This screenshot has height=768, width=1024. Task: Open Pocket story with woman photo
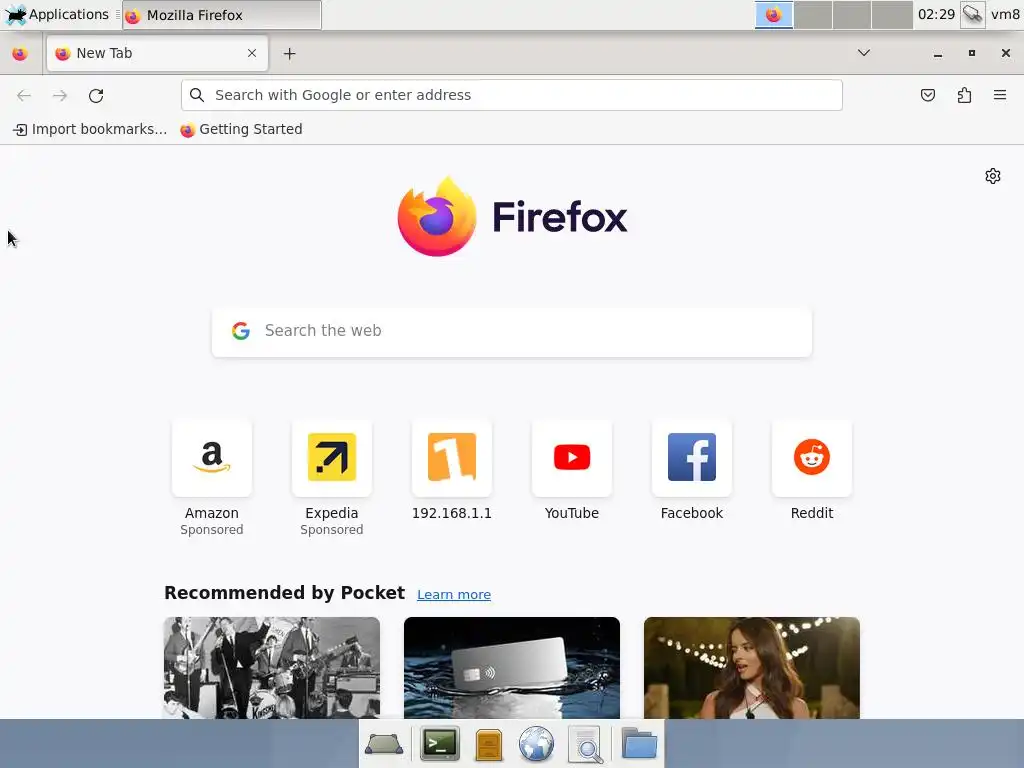click(752, 667)
